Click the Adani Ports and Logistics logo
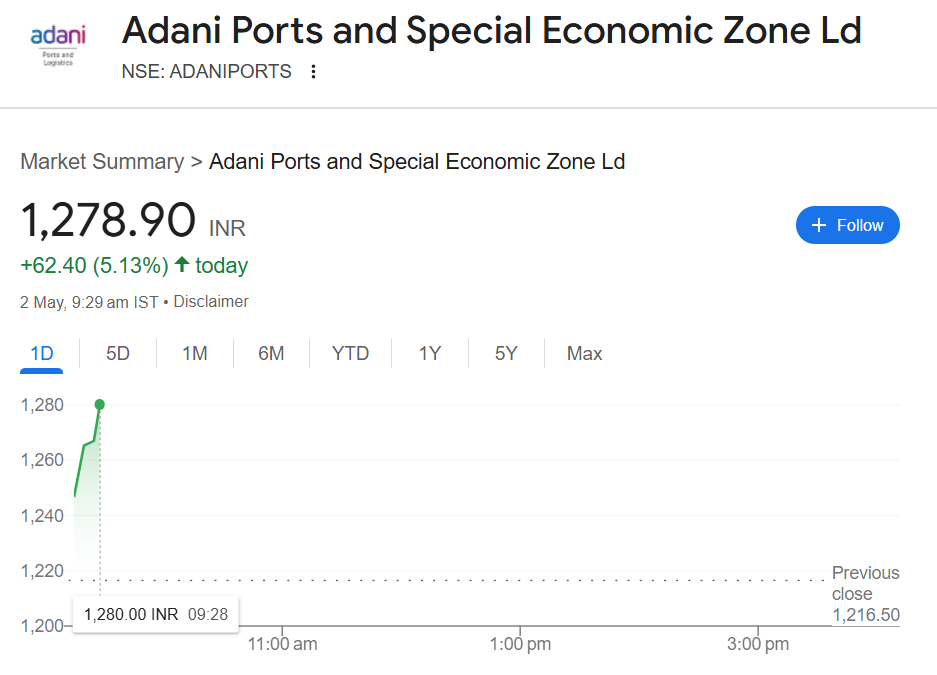937x675 pixels. [58, 45]
